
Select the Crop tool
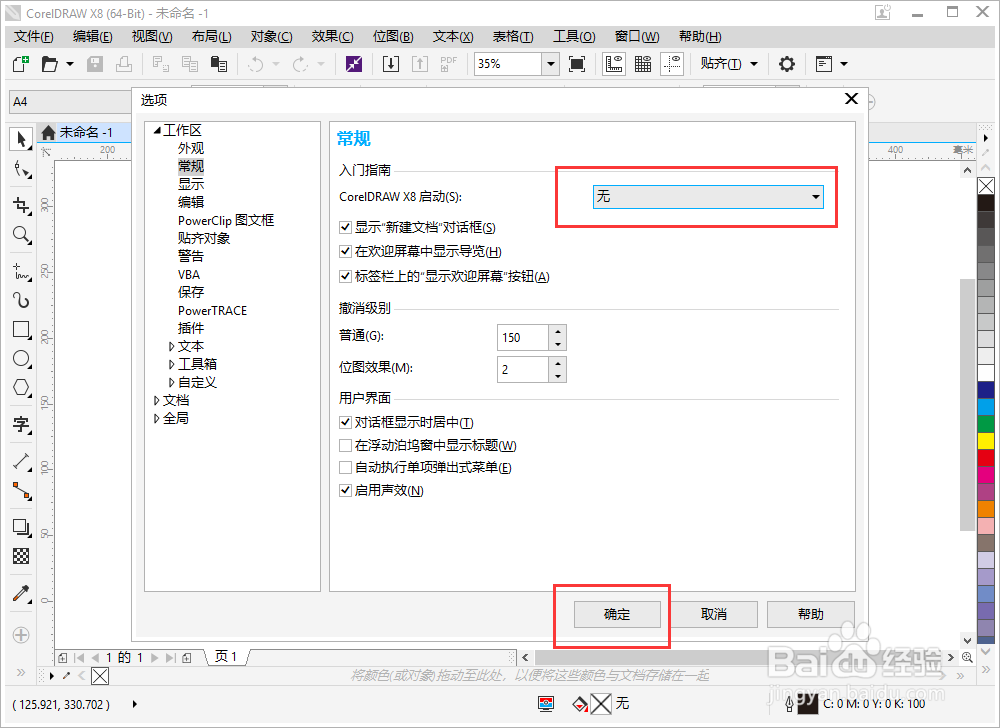(x=22, y=205)
